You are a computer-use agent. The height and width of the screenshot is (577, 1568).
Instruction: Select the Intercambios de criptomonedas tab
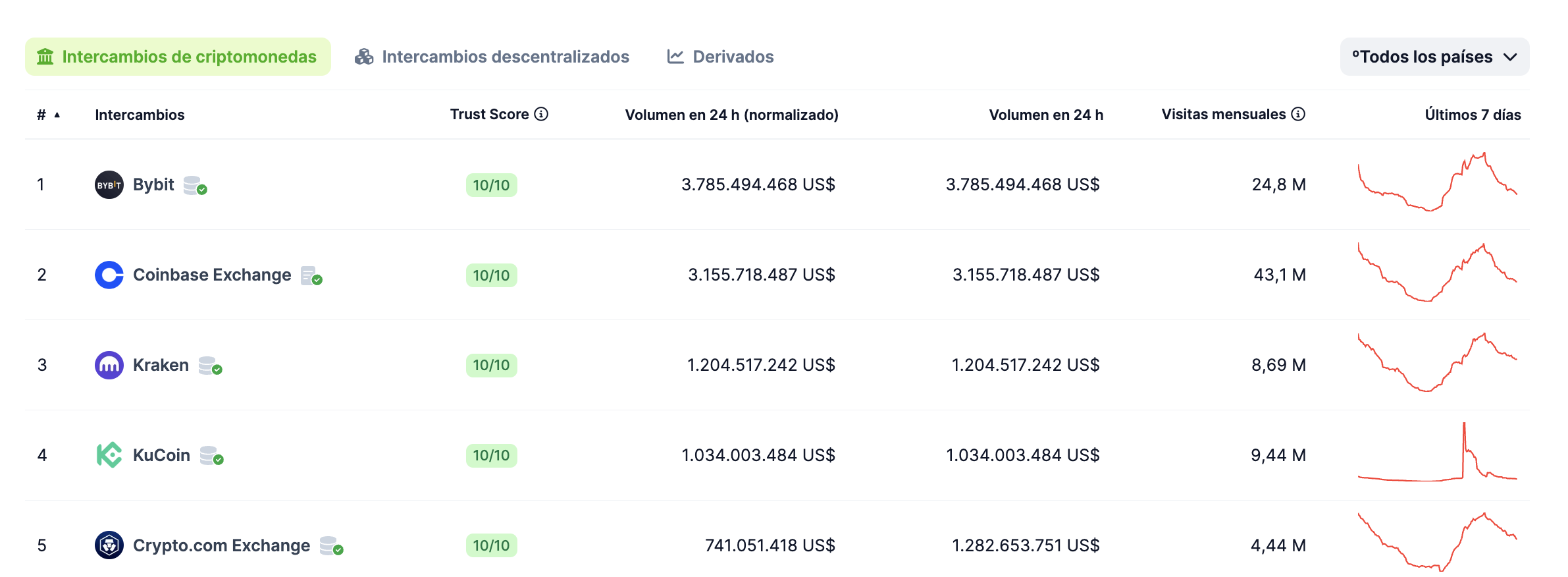[178, 57]
